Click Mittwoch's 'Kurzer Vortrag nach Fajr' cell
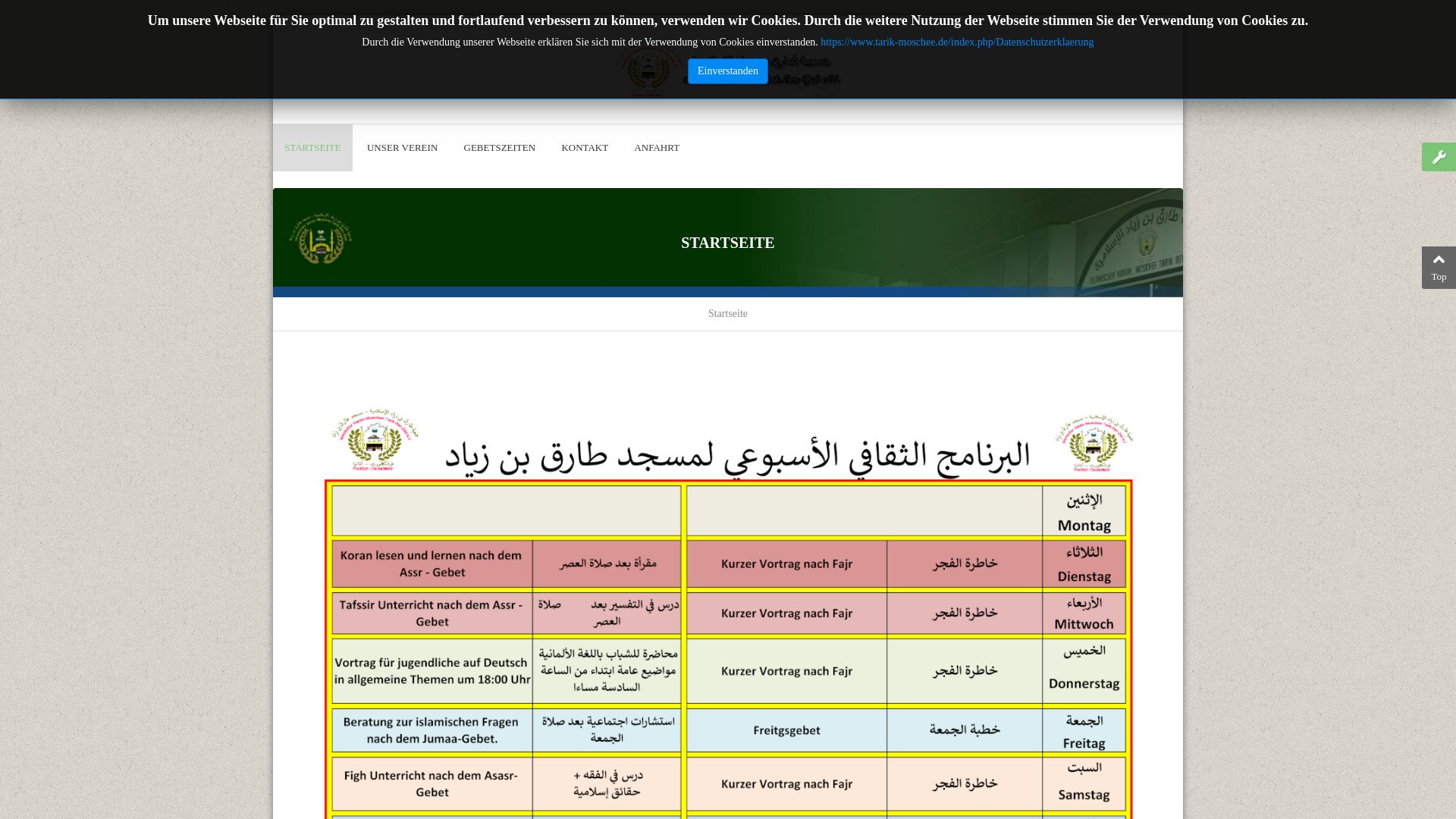This screenshot has width=1456, height=819. (x=786, y=613)
